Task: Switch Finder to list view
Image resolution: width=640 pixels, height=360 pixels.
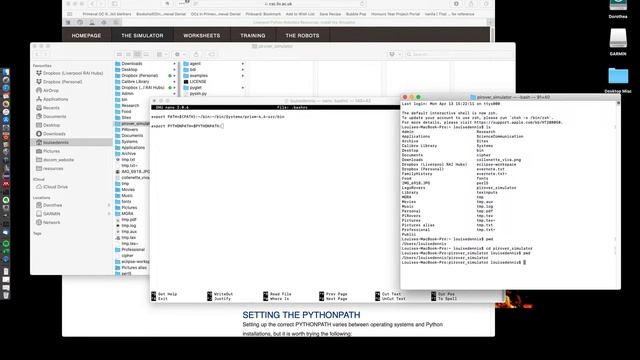Action: coord(128,54)
